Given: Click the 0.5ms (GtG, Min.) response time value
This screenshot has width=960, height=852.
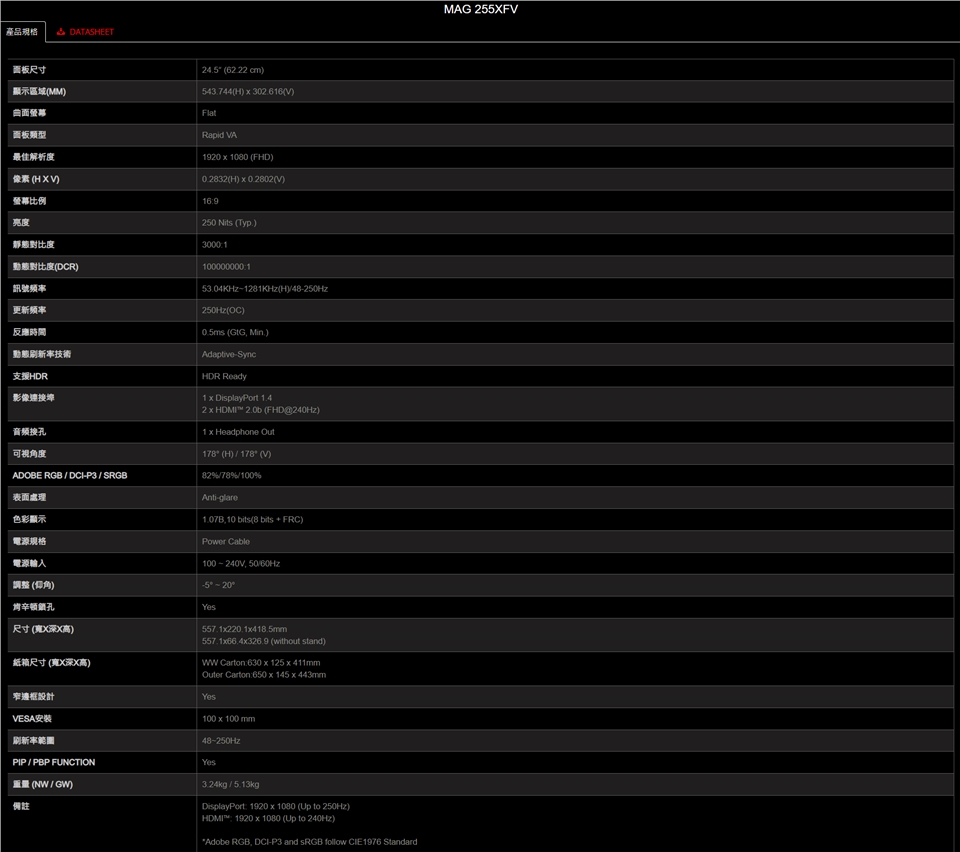Looking at the screenshot, I should 235,332.
